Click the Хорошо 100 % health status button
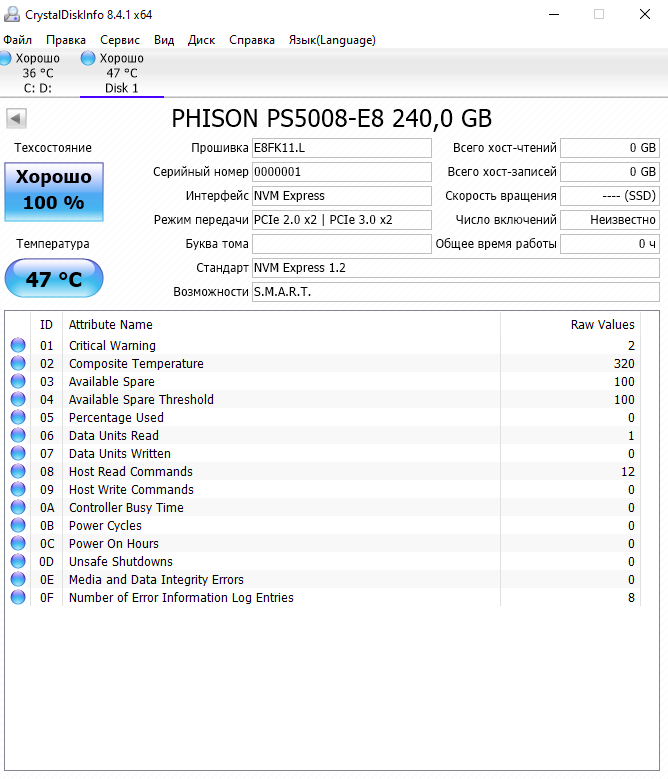Viewport: 668px width, 779px height. click(x=54, y=191)
